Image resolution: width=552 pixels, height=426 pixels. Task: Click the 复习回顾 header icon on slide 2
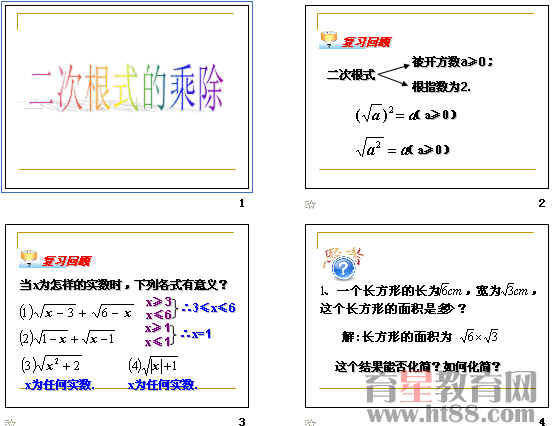tap(329, 40)
